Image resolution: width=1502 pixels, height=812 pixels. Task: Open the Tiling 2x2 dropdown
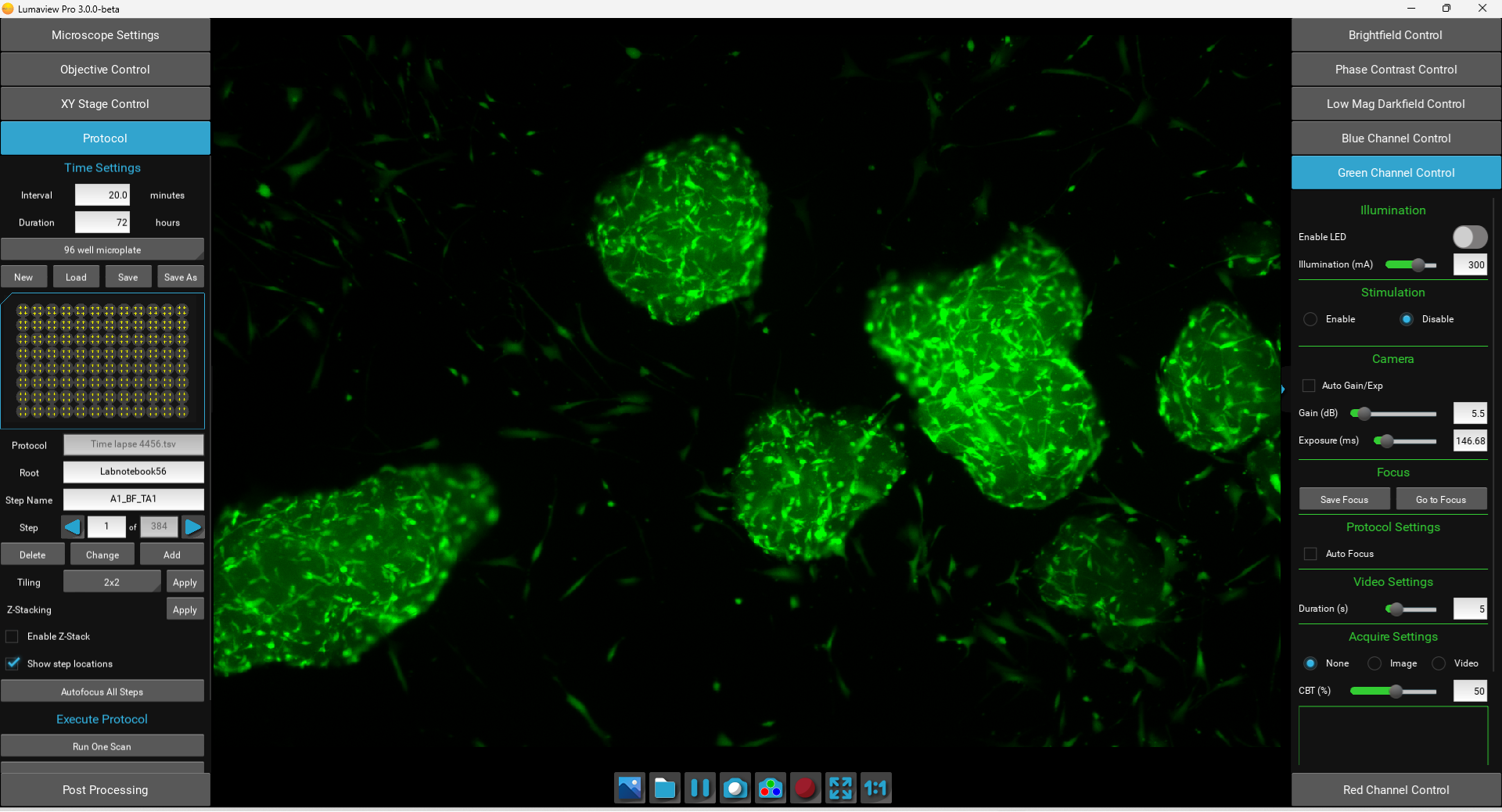coord(112,582)
